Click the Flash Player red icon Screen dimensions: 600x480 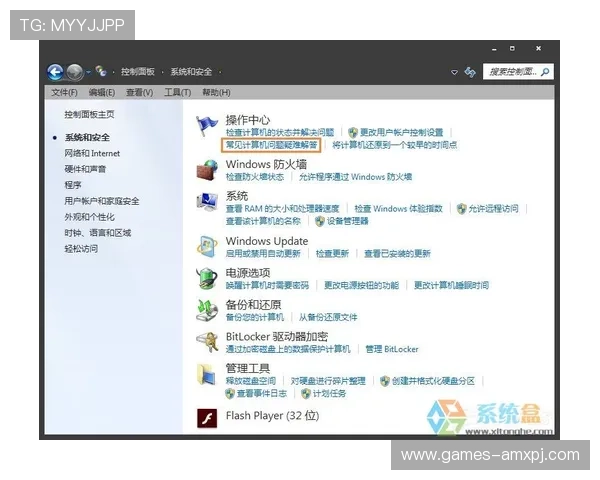[207, 418]
